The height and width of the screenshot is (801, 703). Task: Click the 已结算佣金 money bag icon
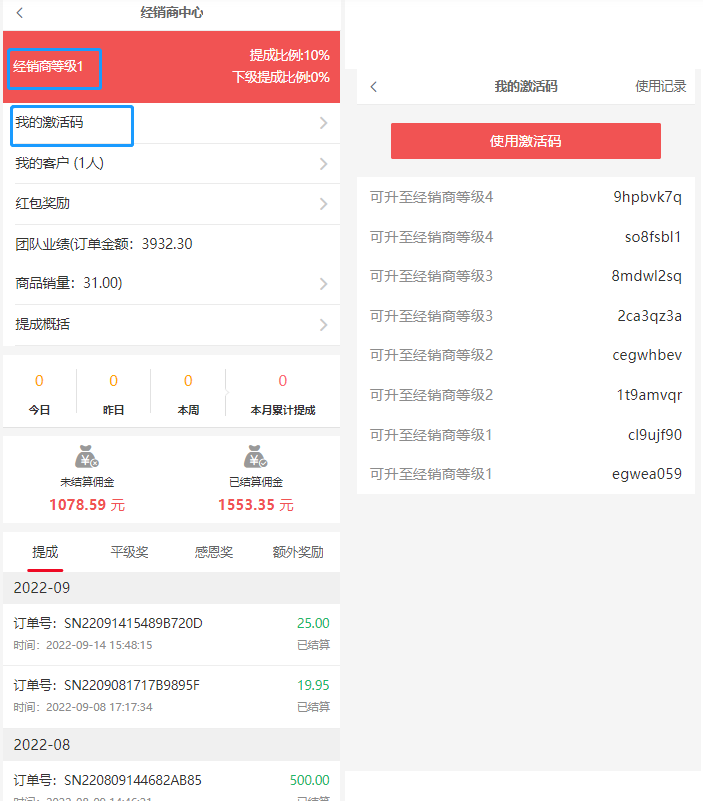click(256, 457)
